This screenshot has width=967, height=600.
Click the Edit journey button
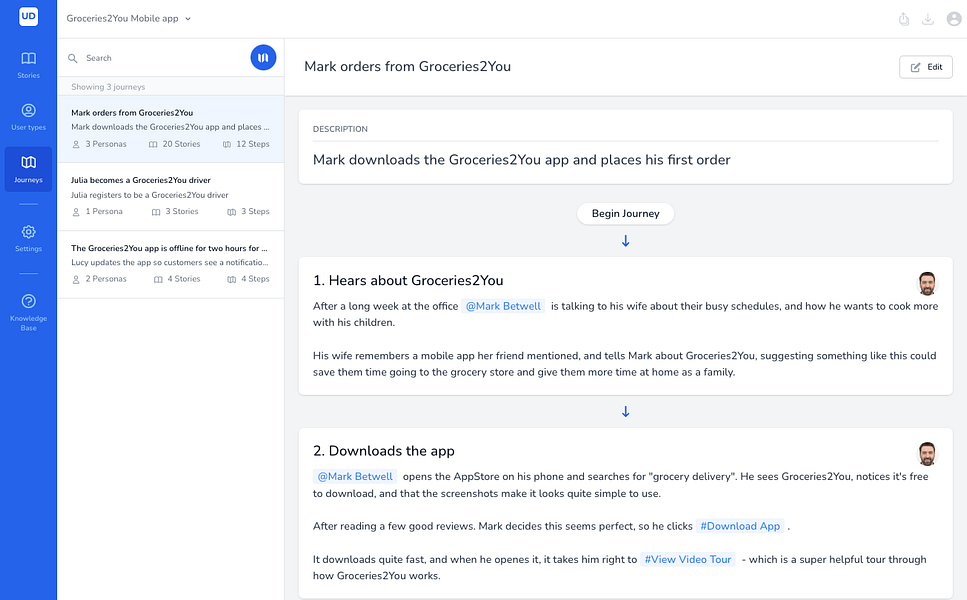tap(926, 67)
